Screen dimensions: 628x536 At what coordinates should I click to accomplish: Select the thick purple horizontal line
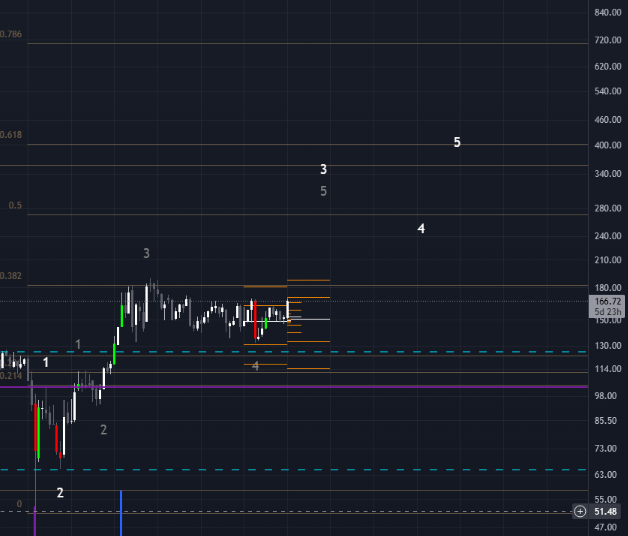(x=300, y=386)
